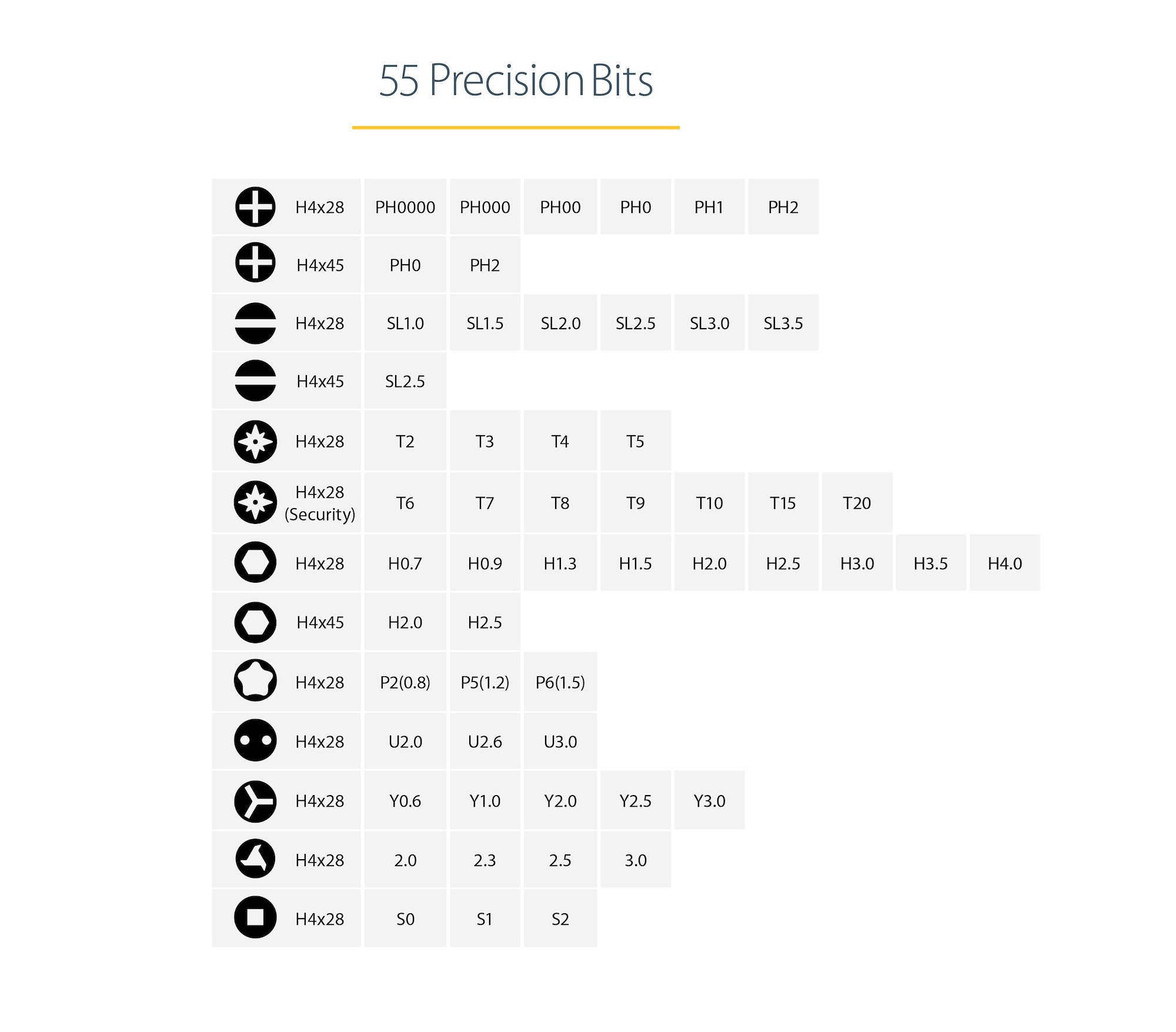Click the T20 security Torx cell
1176x1032 pixels.
tap(857, 503)
